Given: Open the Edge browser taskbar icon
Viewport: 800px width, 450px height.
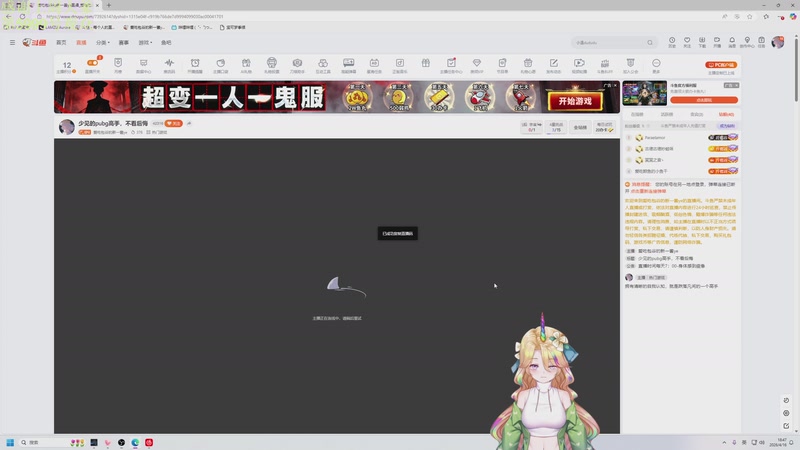Looking at the screenshot, I should (x=135, y=442).
